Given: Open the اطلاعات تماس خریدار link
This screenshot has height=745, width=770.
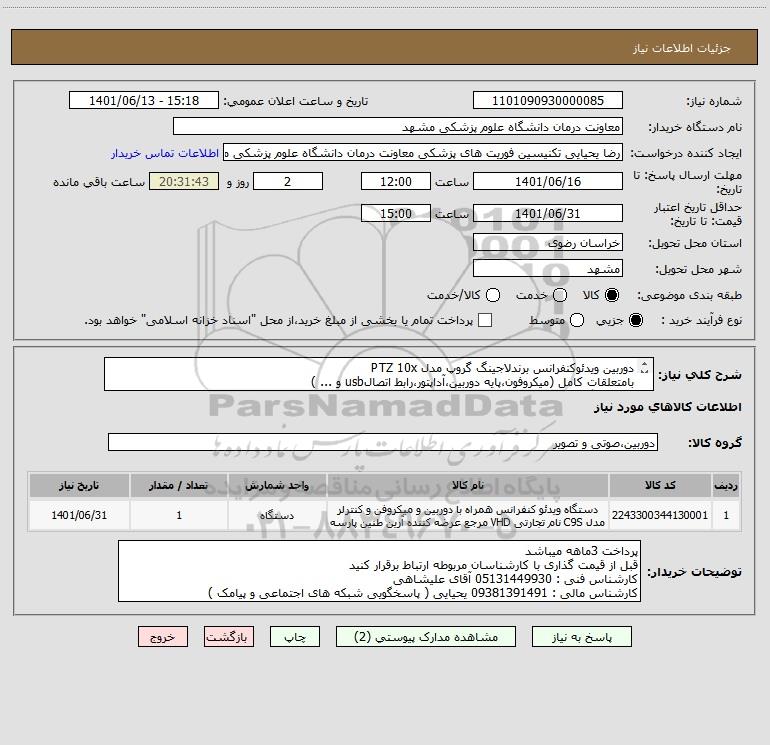Looking at the screenshot, I should 165,153.
